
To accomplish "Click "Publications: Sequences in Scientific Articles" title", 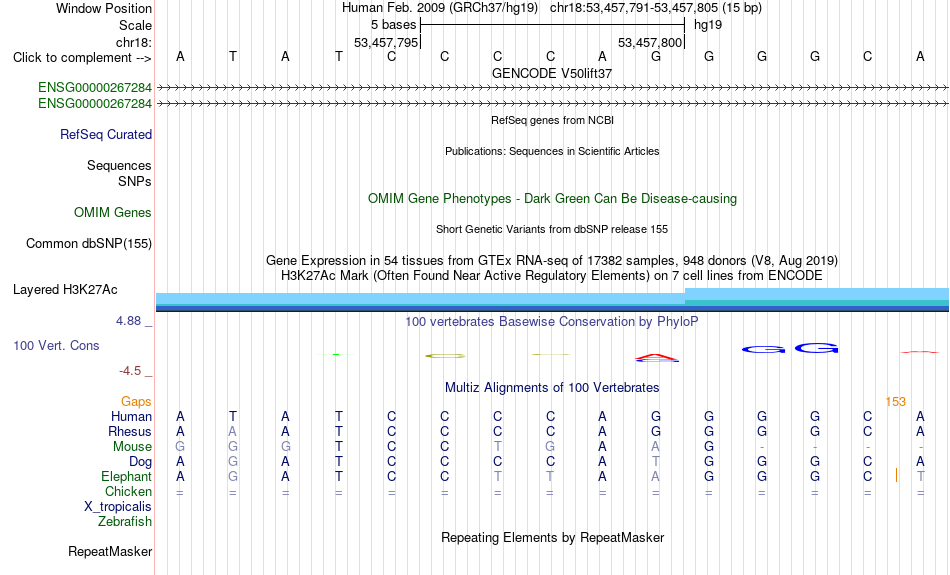I will point(552,151).
